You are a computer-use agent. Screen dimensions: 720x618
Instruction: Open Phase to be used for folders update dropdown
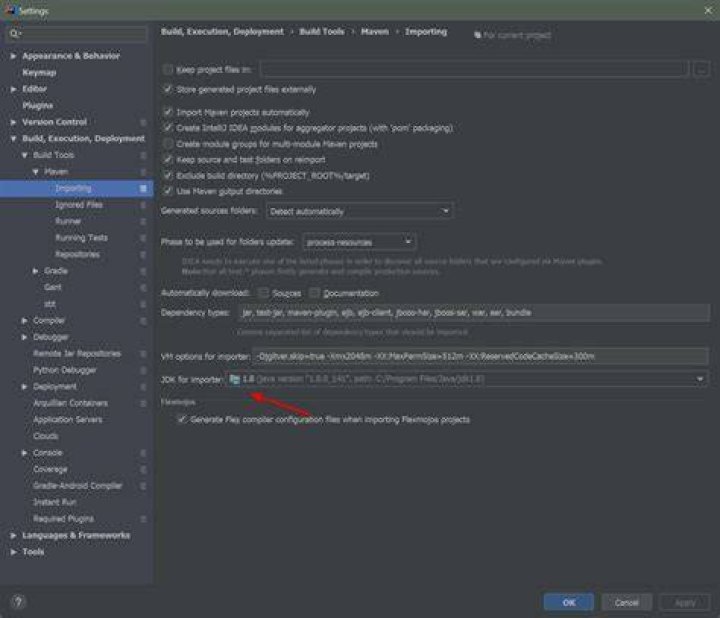[x=359, y=242]
